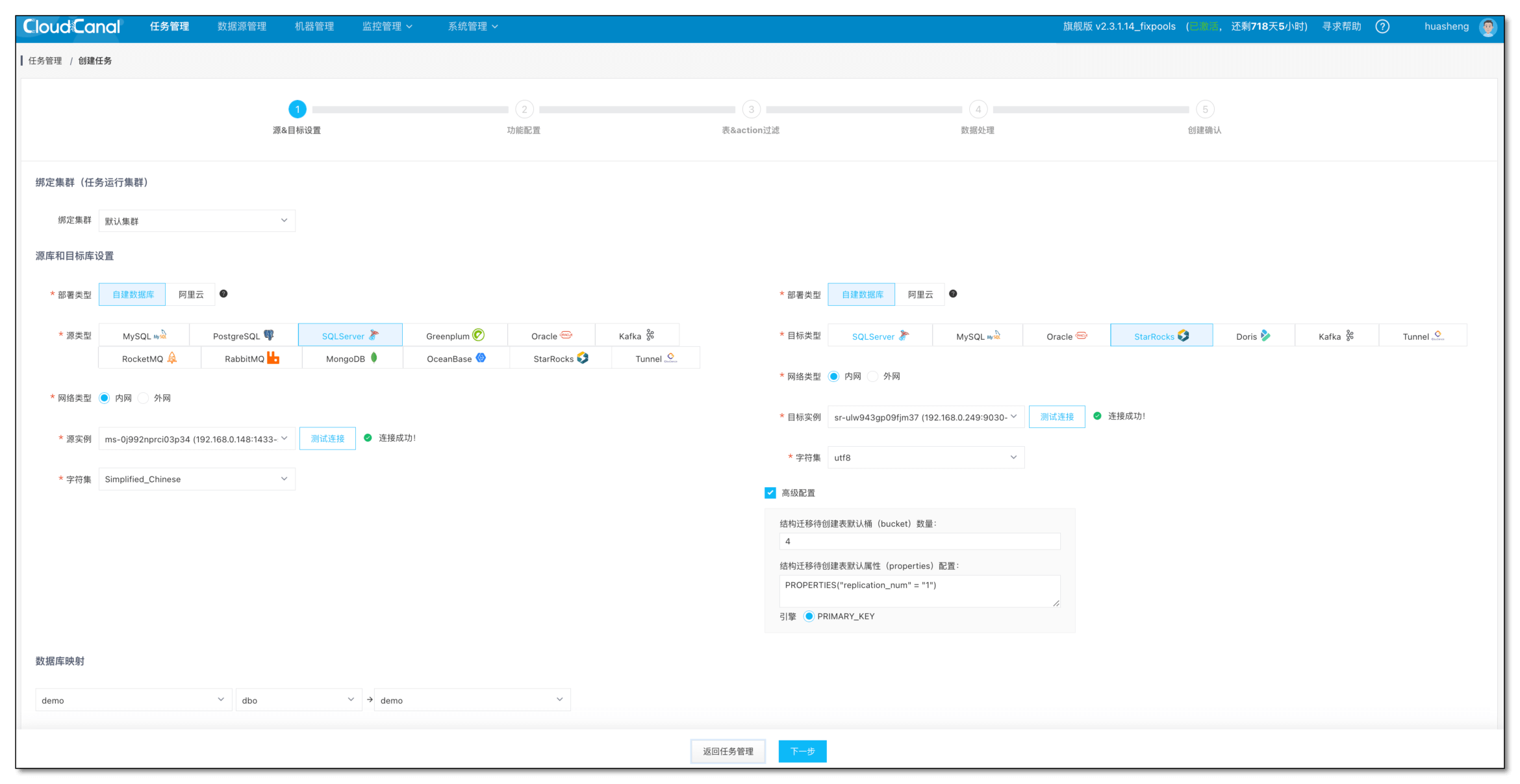Open 数据源管理 in top menu
Screen dimensions: 1520x784
coord(242,27)
